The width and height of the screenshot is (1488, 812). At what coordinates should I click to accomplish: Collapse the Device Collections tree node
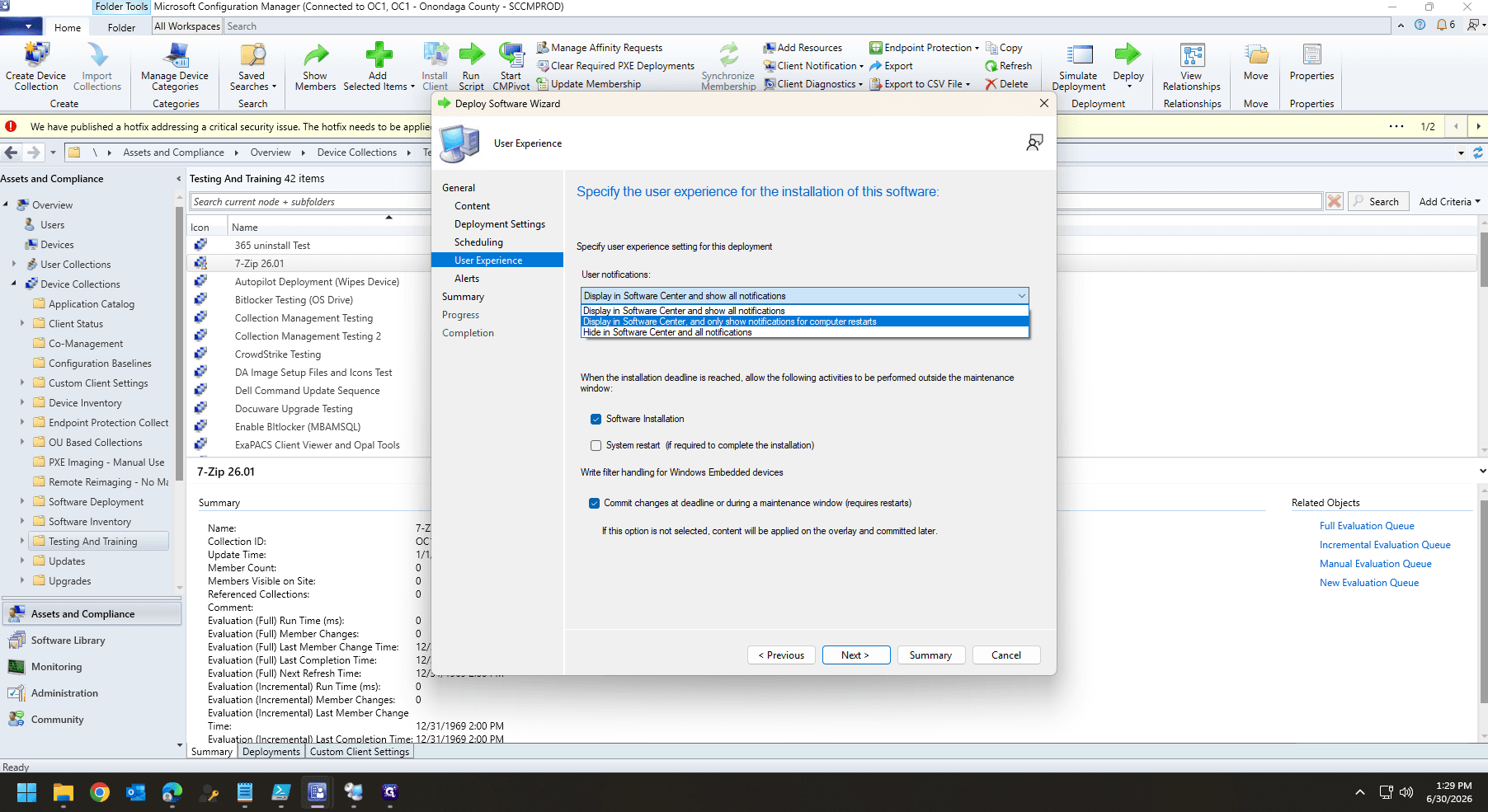tap(14, 284)
